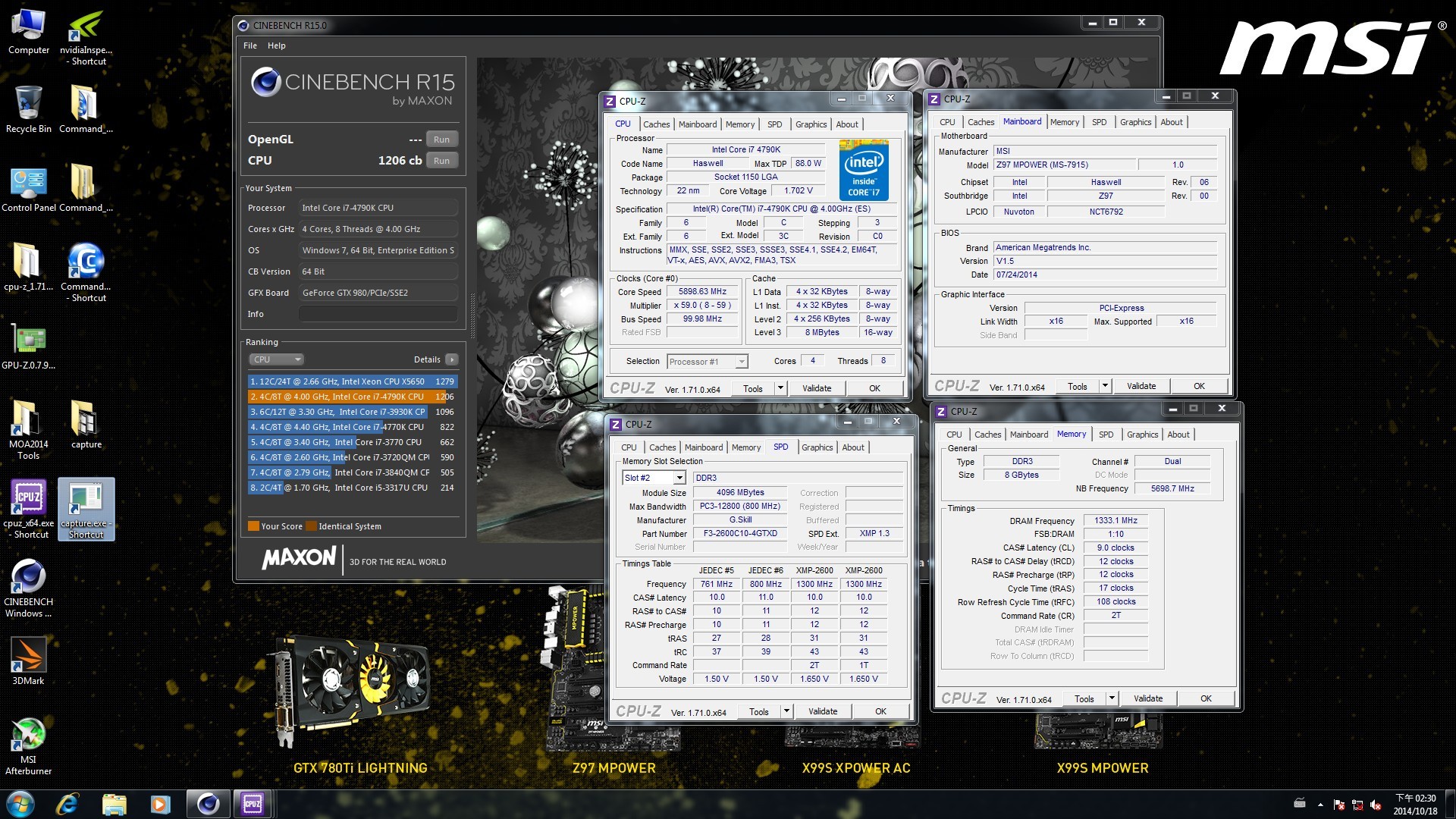This screenshot has height=819, width=1456.
Task: Click OK in Mainboard CPU-Z window
Action: point(1199,386)
